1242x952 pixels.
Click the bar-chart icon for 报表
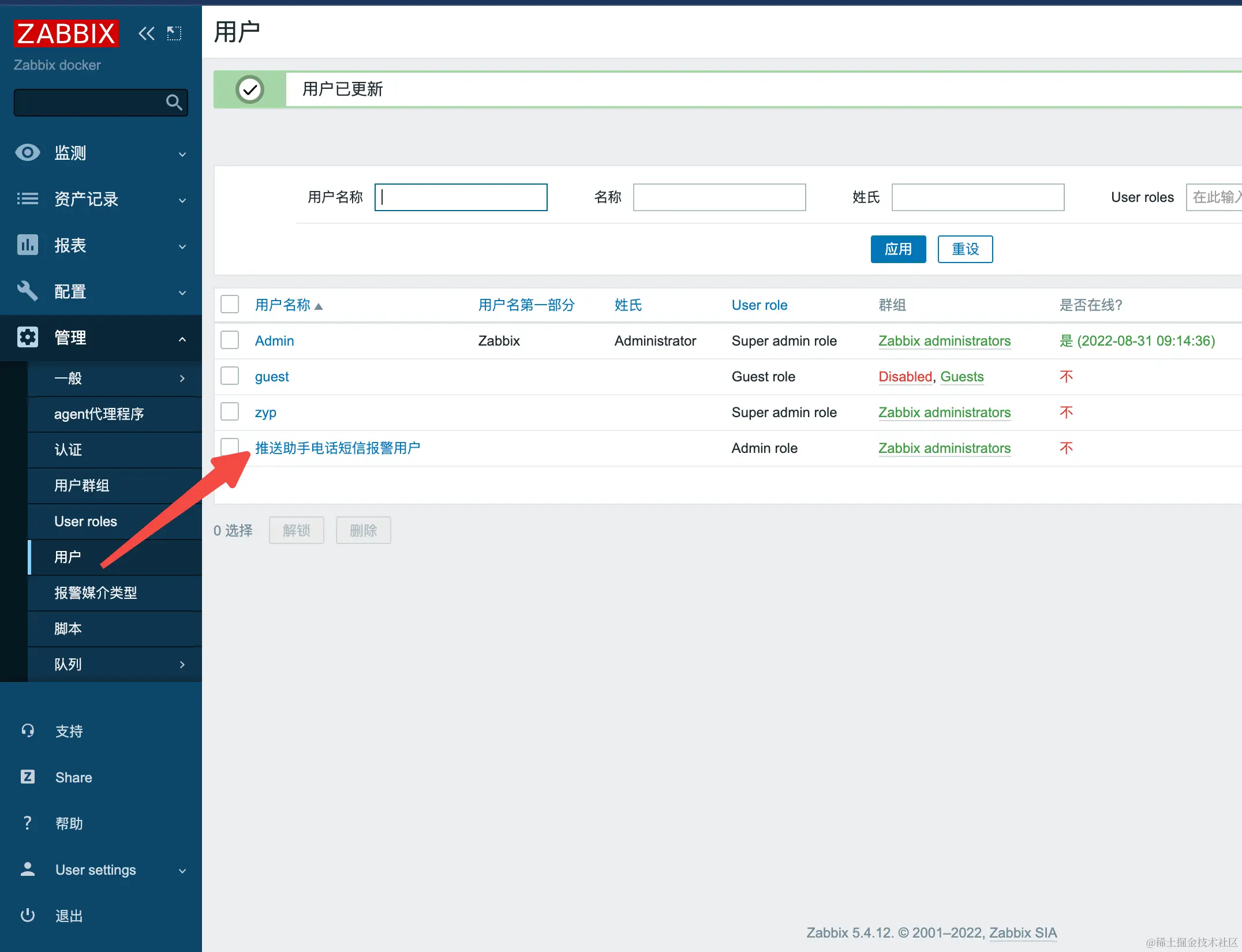pyautogui.click(x=27, y=245)
